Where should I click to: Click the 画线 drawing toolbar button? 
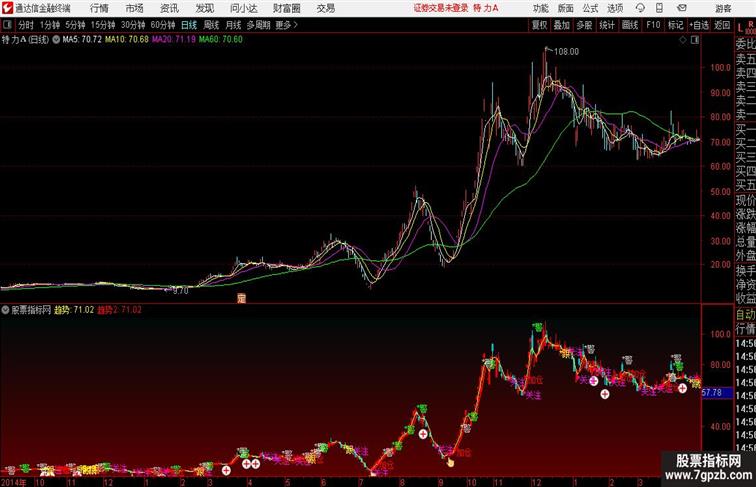click(x=630, y=25)
